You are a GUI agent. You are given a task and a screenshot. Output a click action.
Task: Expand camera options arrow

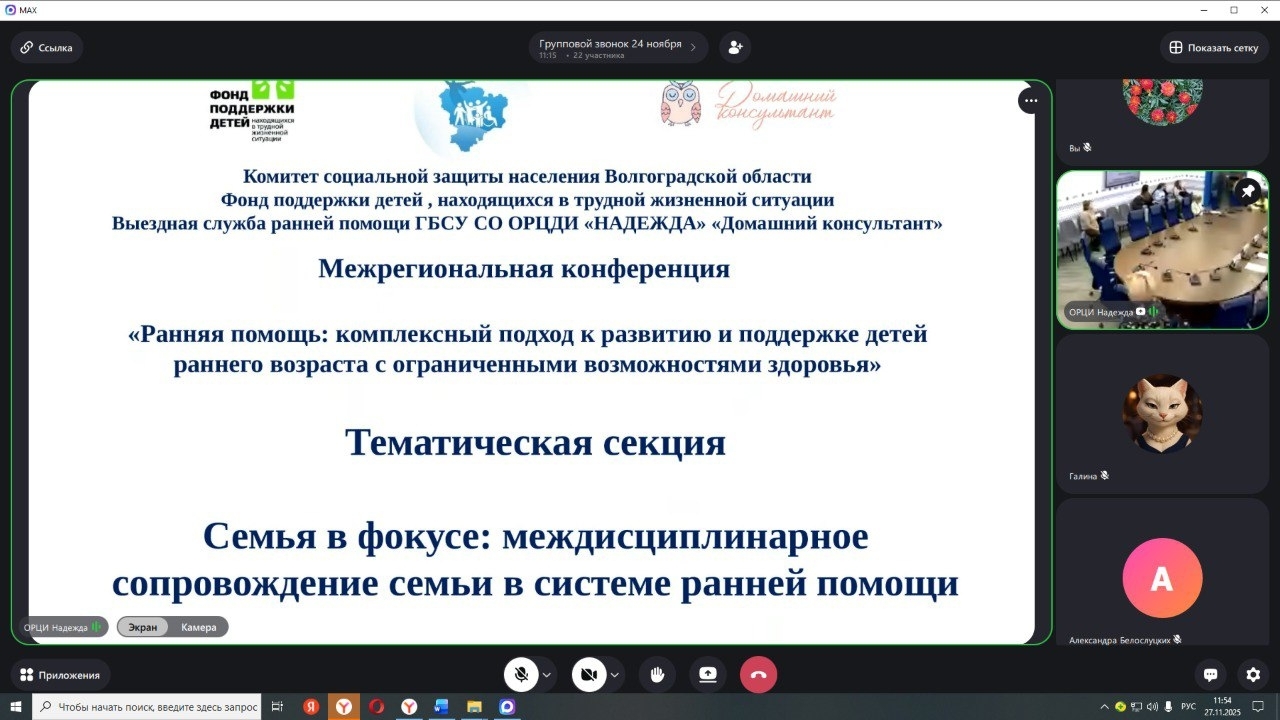(x=614, y=675)
